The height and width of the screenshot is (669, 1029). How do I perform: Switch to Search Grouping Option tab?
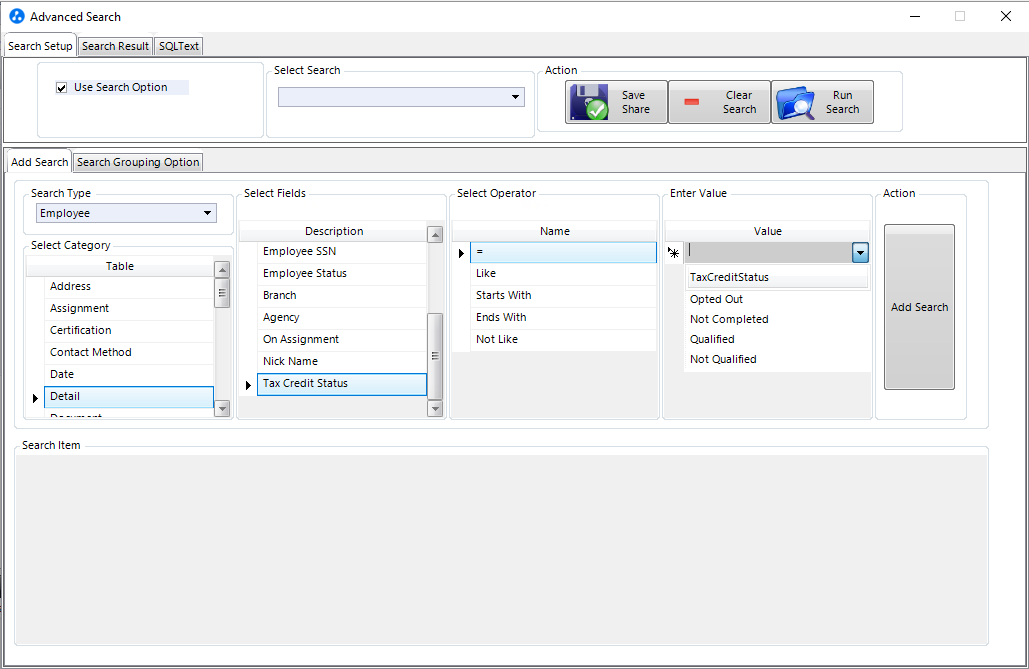(138, 162)
